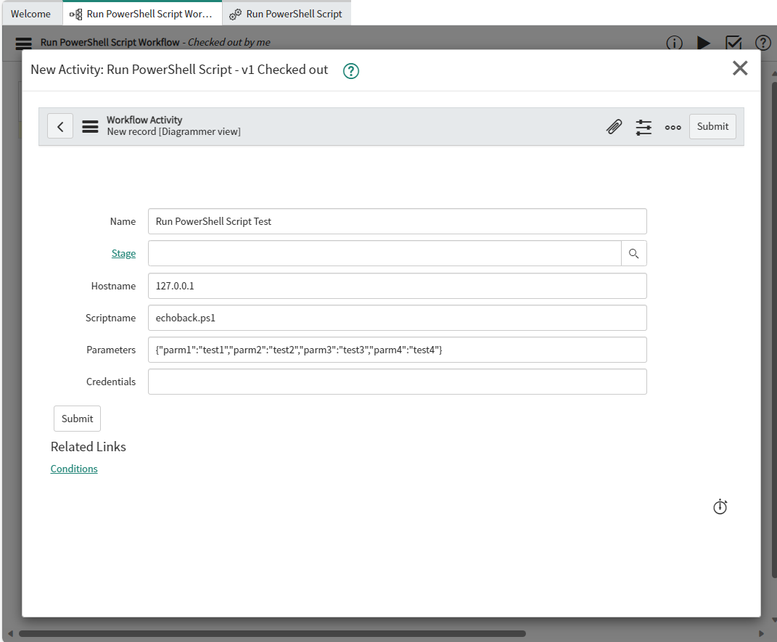This screenshot has width=777, height=642.
Task: Personalize form using sliders icon
Action: (644, 127)
